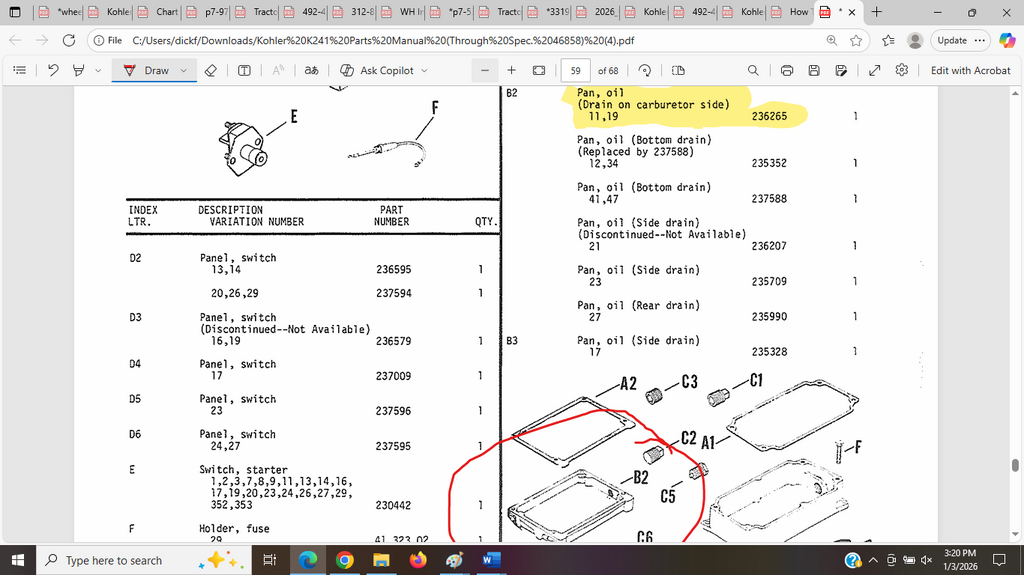Viewport: 1024px width, 575px height.
Task: Add this page to favorites star
Action: (x=856, y=41)
